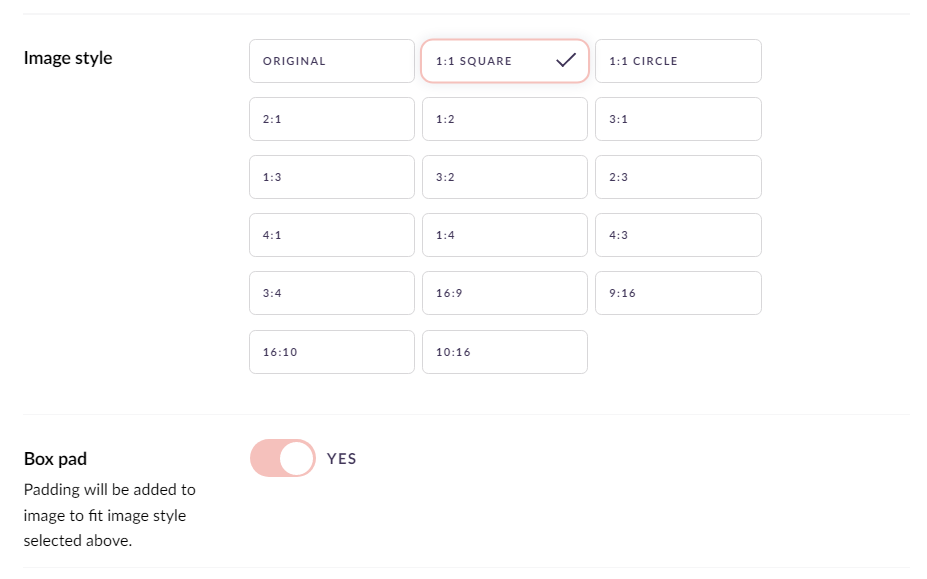
Task: Click the 1:1 Square selected option
Action: click(505, 61)
